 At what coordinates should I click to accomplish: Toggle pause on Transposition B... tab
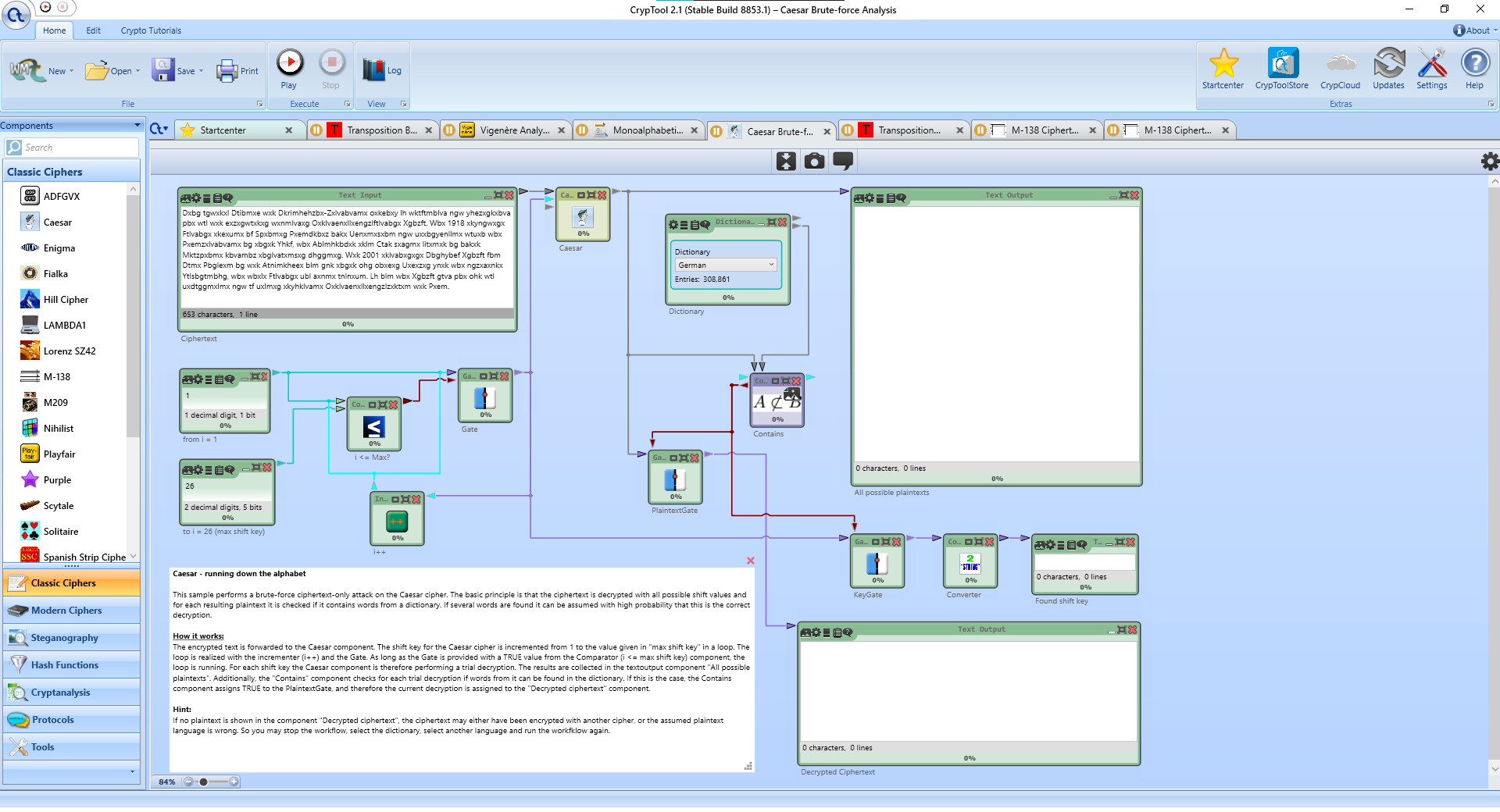click(x=316, y=130)
